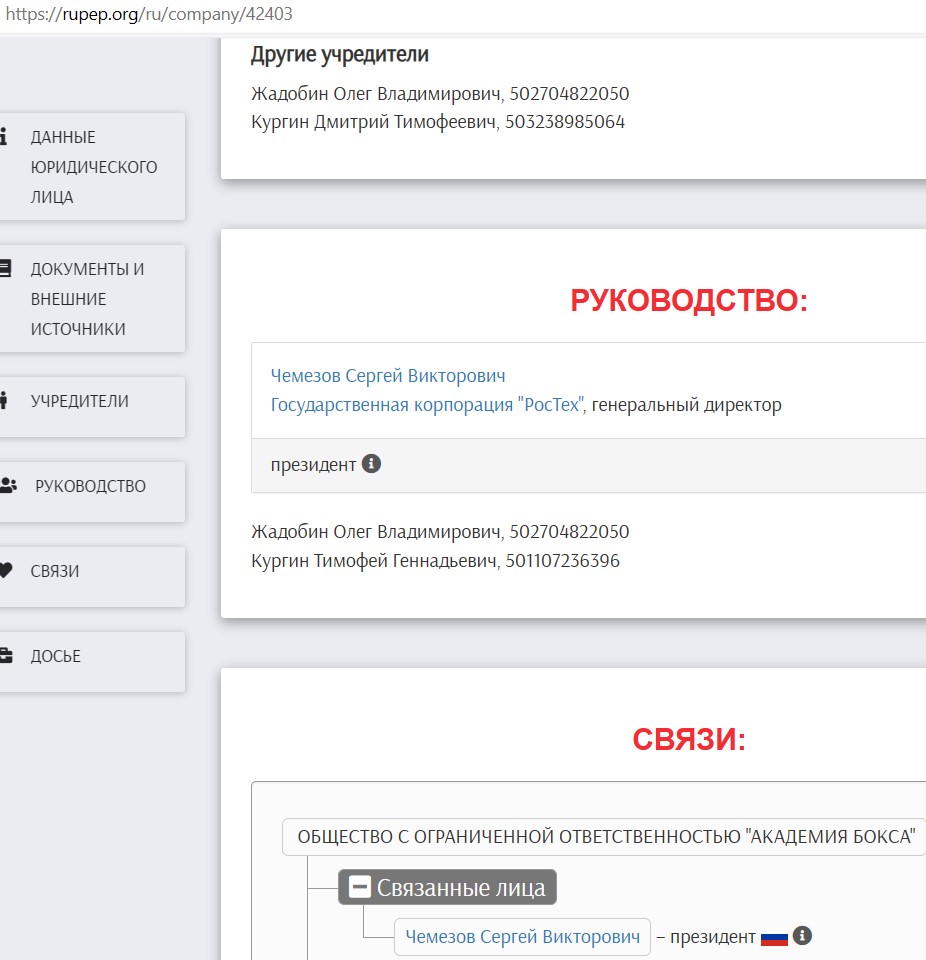
Task: Select the ОБЩЕСТВО С ОГРАНИЧЕННОЙ ОТВЕТСТВЕННОСТЬЮ "АКАДЕМИЯ БОКСА" tree node
Action: coord(605,837)
